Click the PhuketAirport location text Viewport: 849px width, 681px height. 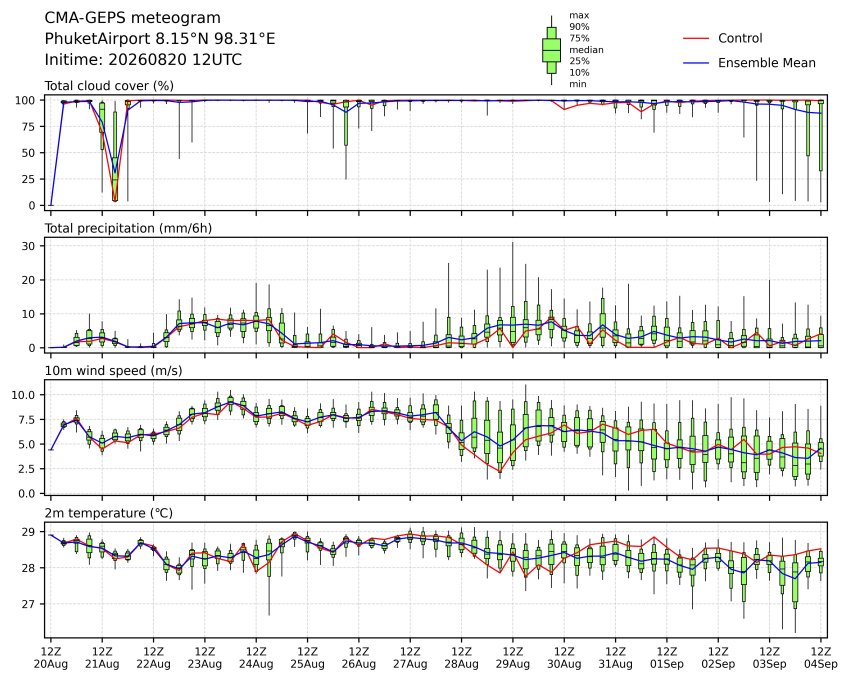pos(160,39)
